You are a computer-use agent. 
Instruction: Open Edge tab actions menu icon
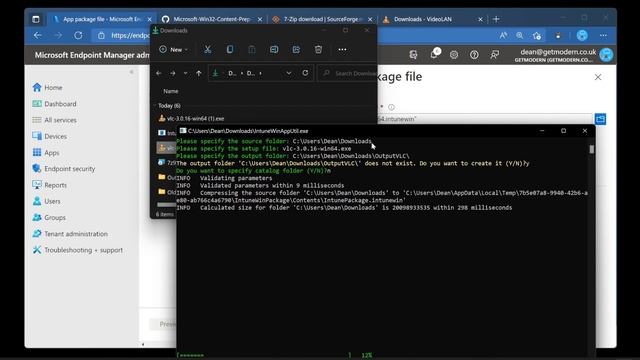point(36,19)
